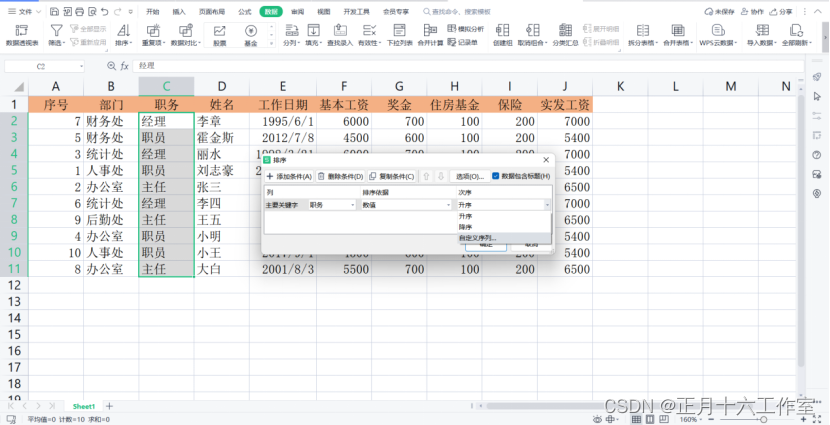Click the formula bar input field
The height and width of the screenshot is (425, 830).
tap(466, 66)
